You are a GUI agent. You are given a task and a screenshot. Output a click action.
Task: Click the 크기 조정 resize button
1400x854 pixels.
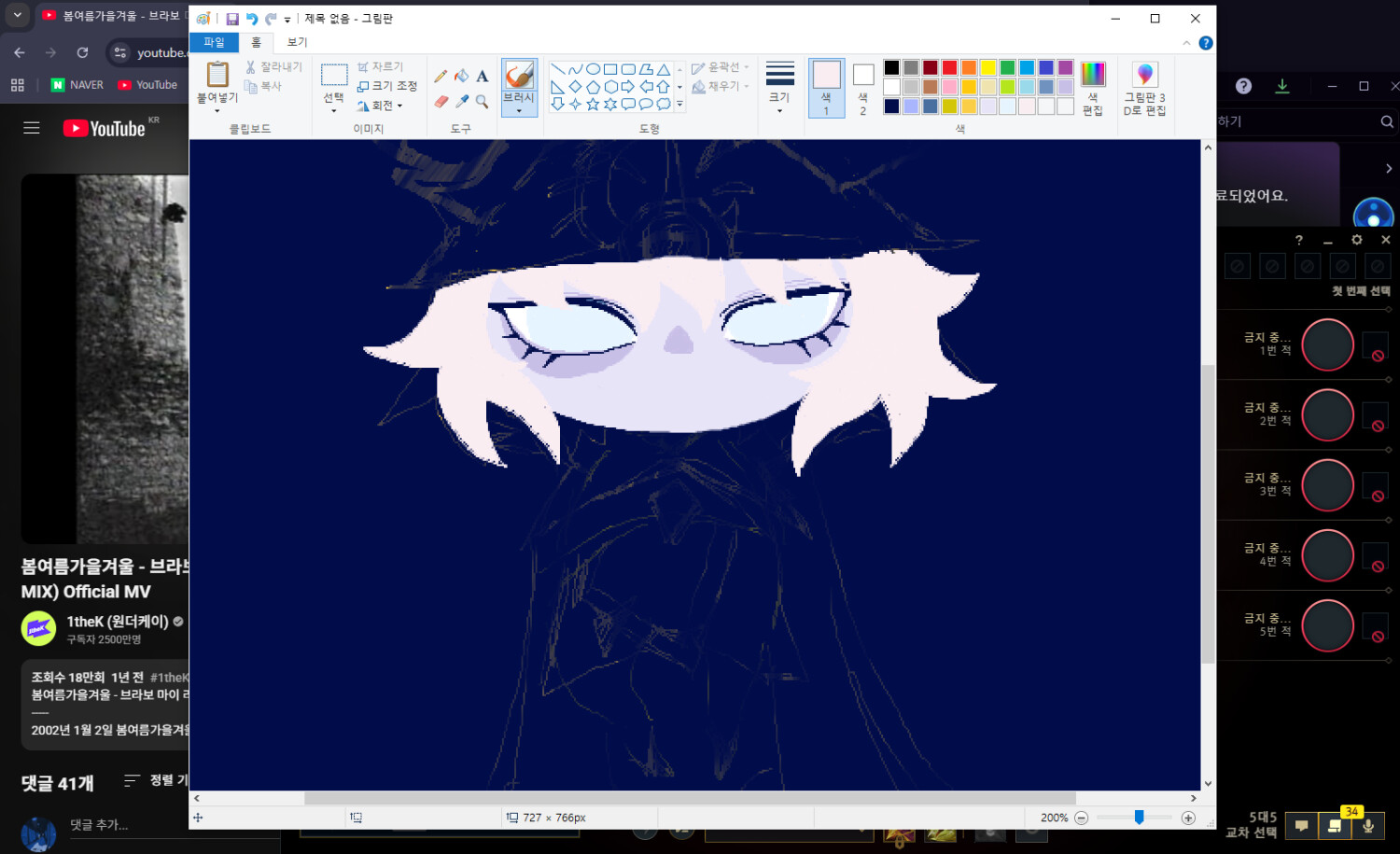click(x=385, y=85)
